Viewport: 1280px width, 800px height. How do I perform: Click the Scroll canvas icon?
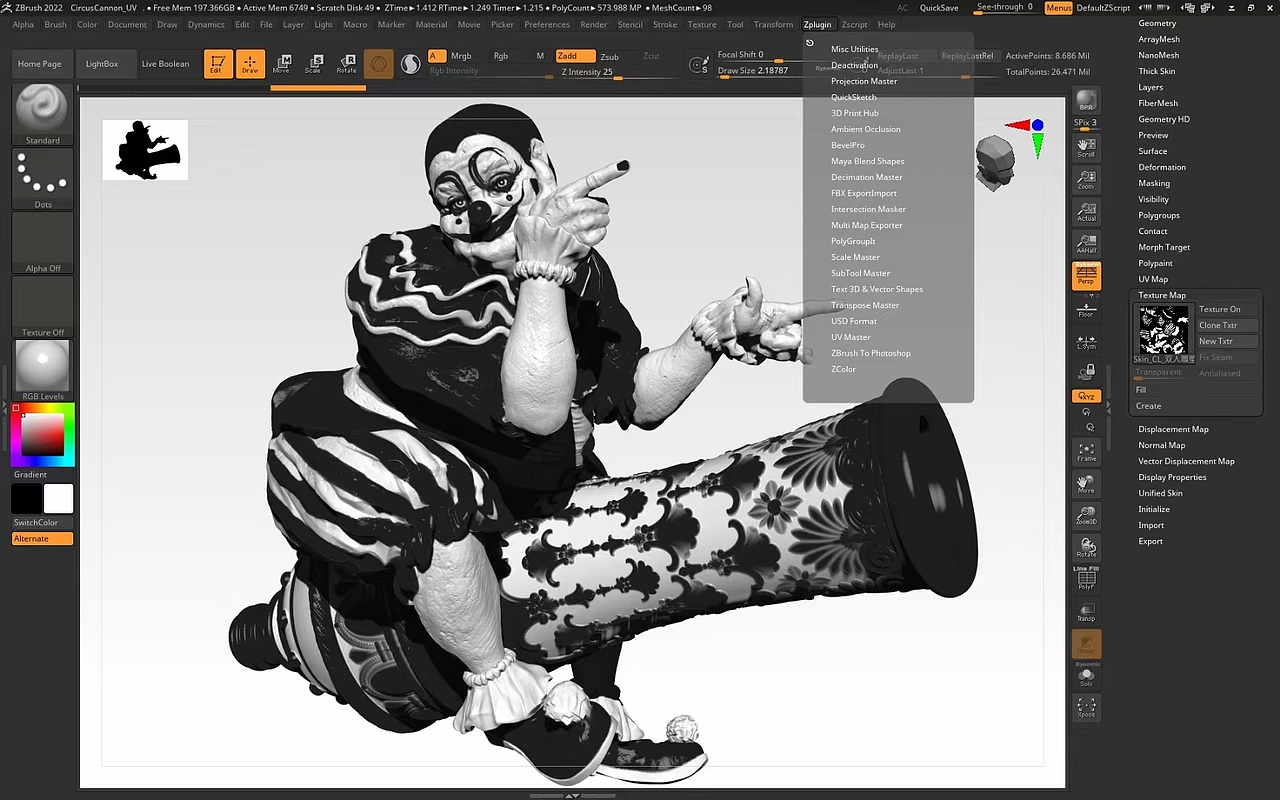click(1086, 147)
